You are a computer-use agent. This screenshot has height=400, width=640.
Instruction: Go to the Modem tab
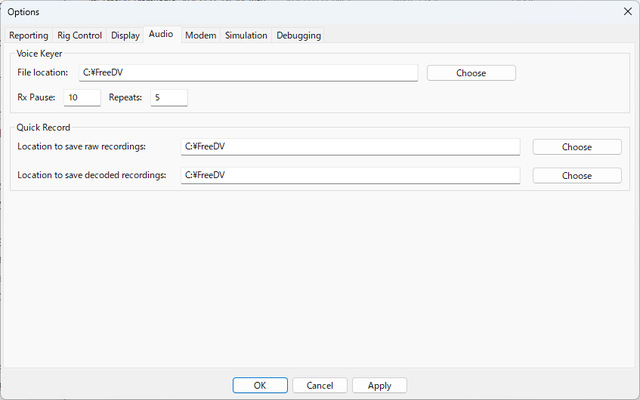click(200, 35)
